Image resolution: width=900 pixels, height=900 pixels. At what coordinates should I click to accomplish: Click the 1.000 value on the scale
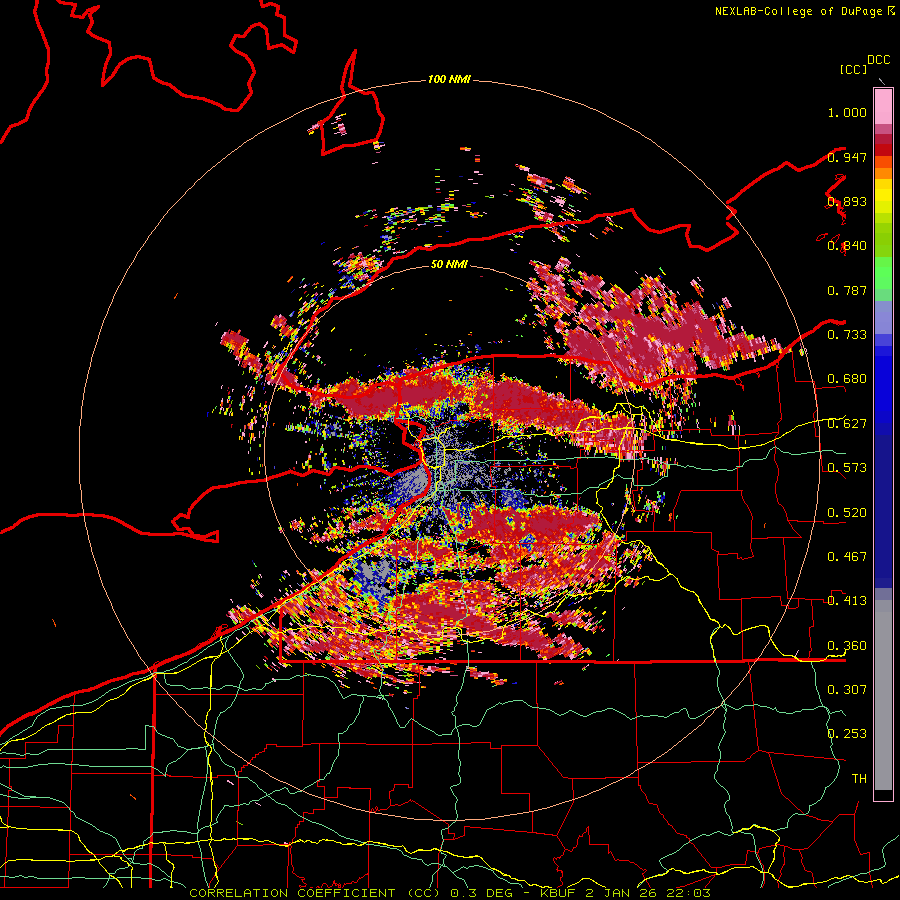pyautogui.click(x=847, y=112)
